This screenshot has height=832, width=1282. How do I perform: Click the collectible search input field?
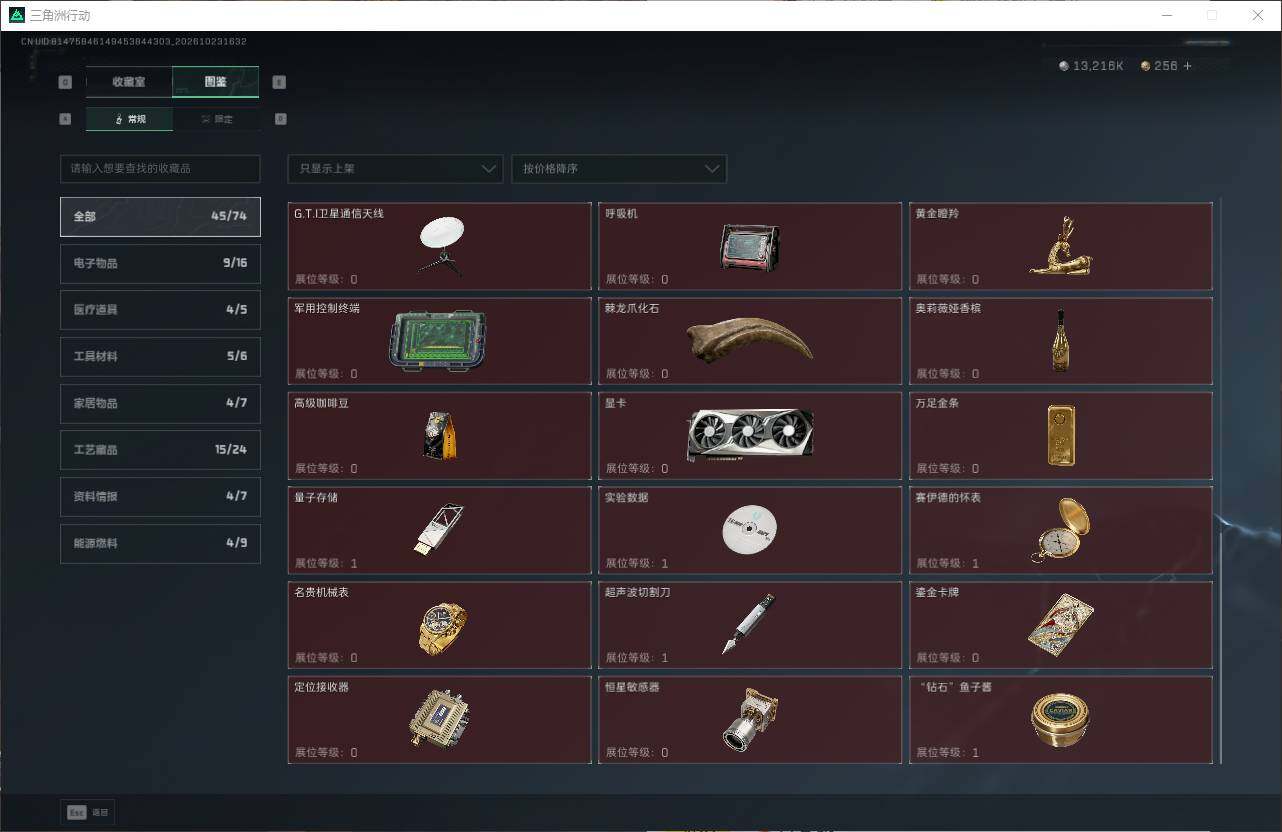coord(160,168)
